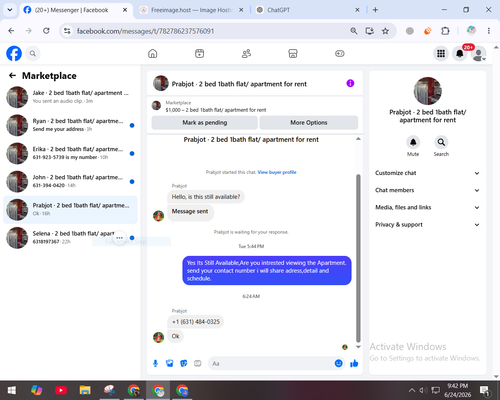The width and height of the screenshot is (500, 400).
Task: Expand the Privacy & support section
Action: [428, 225]
